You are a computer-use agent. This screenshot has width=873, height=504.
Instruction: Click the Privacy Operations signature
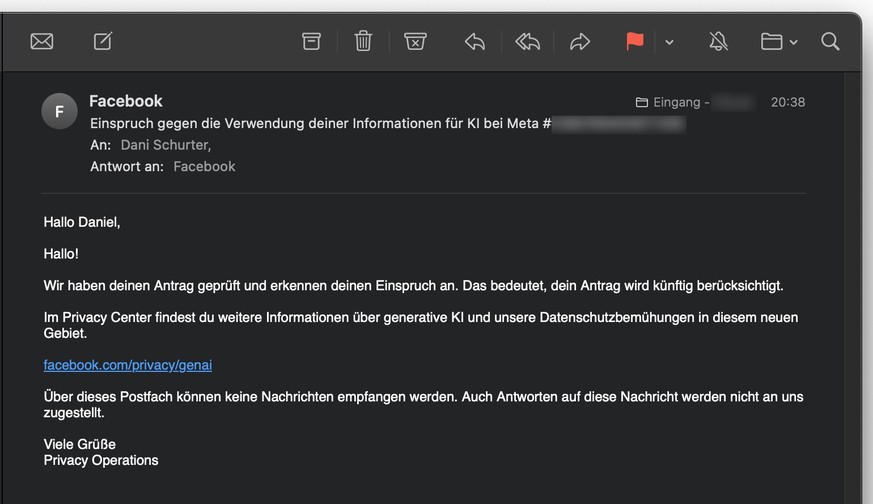tap(101, 461)
